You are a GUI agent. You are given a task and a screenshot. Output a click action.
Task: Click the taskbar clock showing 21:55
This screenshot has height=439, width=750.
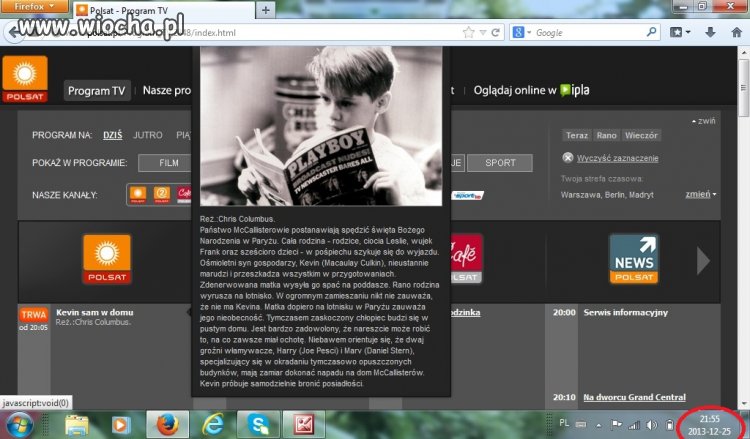(x=709, y=425)
